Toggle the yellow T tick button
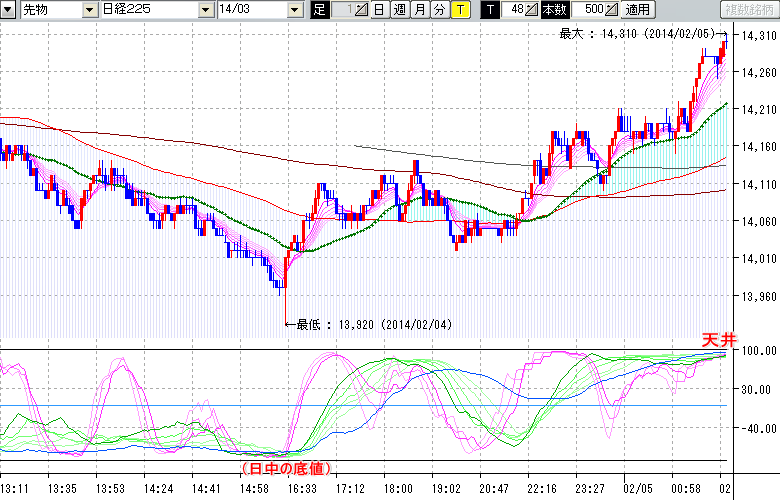The width and height of the screenshot is (780, 500). pyautogui.click(x=460, y=9)
